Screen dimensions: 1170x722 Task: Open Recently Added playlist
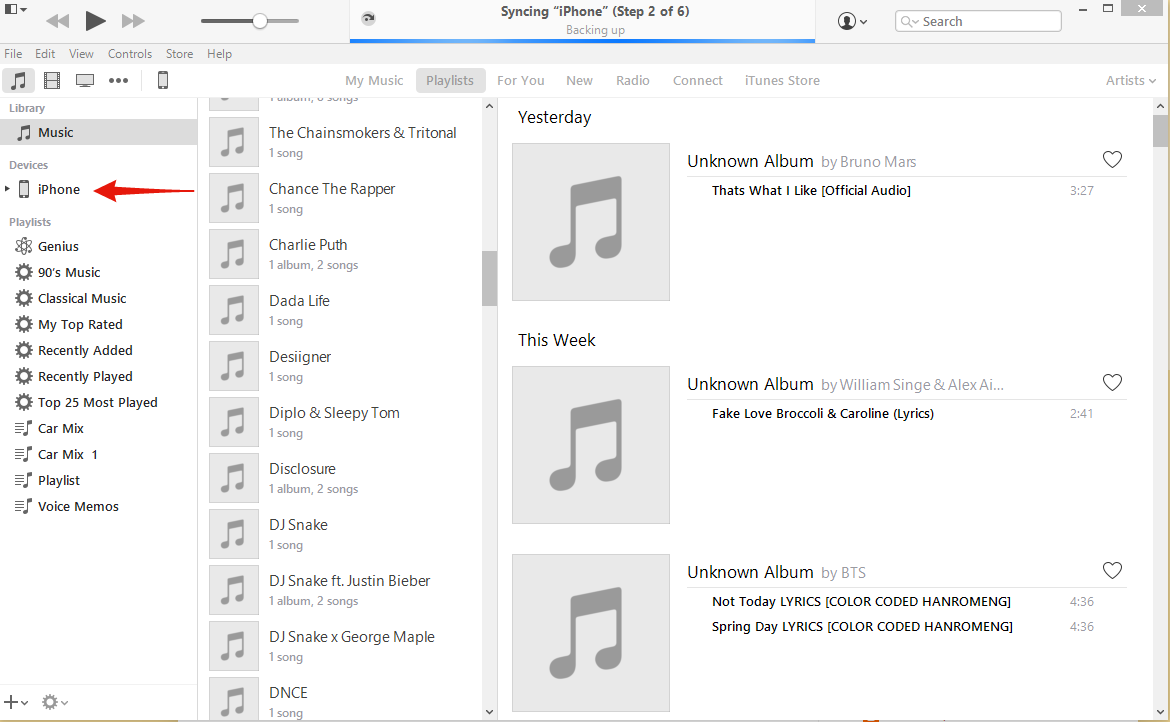point(74,351)
